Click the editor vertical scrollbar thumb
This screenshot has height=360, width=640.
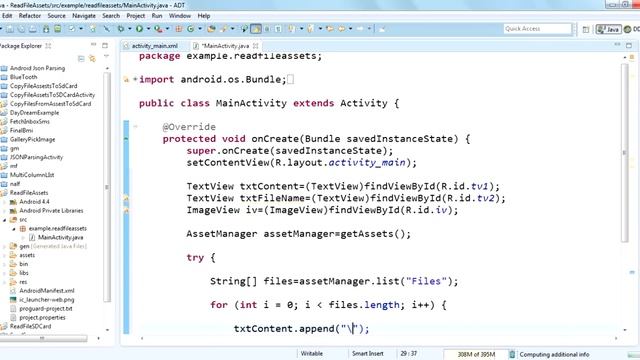[x=624, y=153]
